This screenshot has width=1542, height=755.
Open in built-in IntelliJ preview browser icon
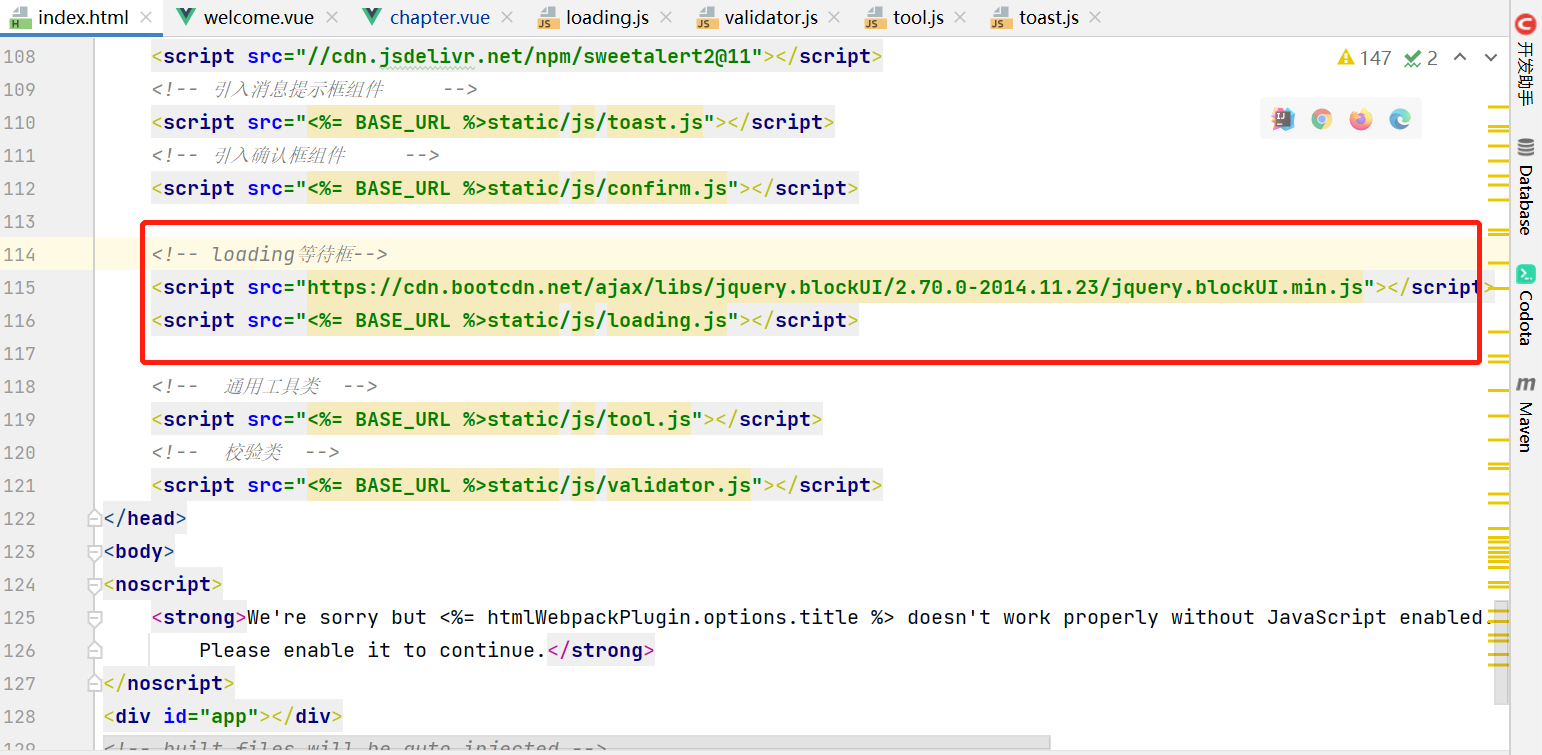point(1283,119)
